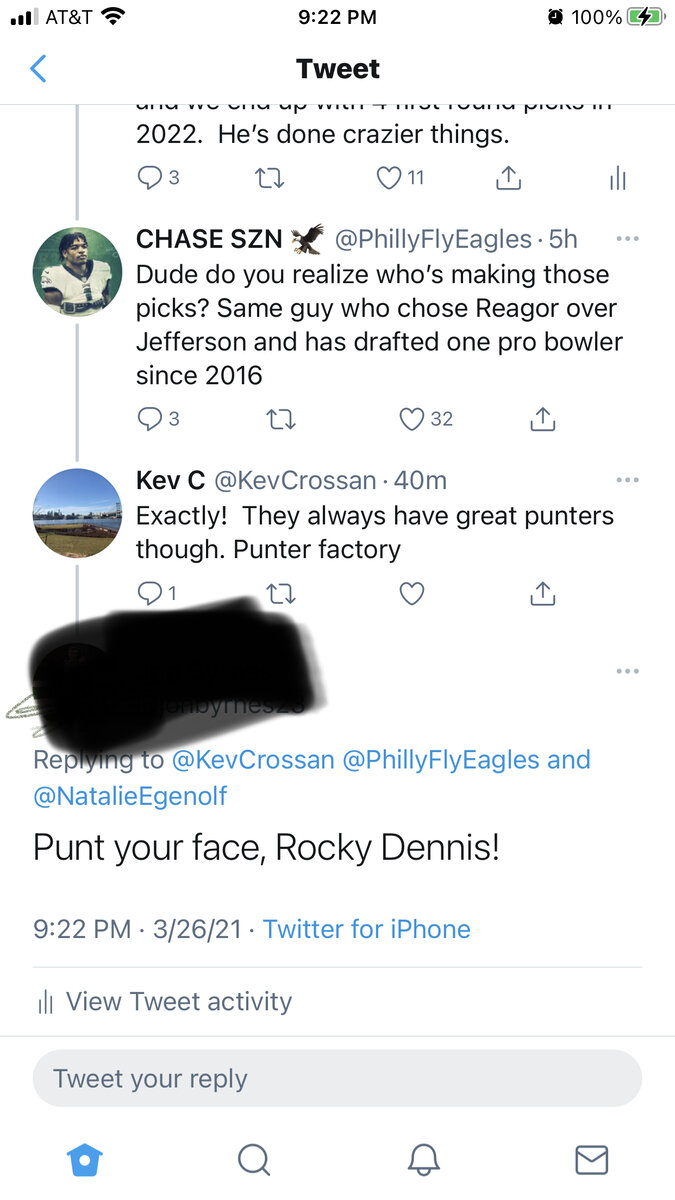
Task: Reply to CHASE SZN's tweet
Action: coord(150,420)
